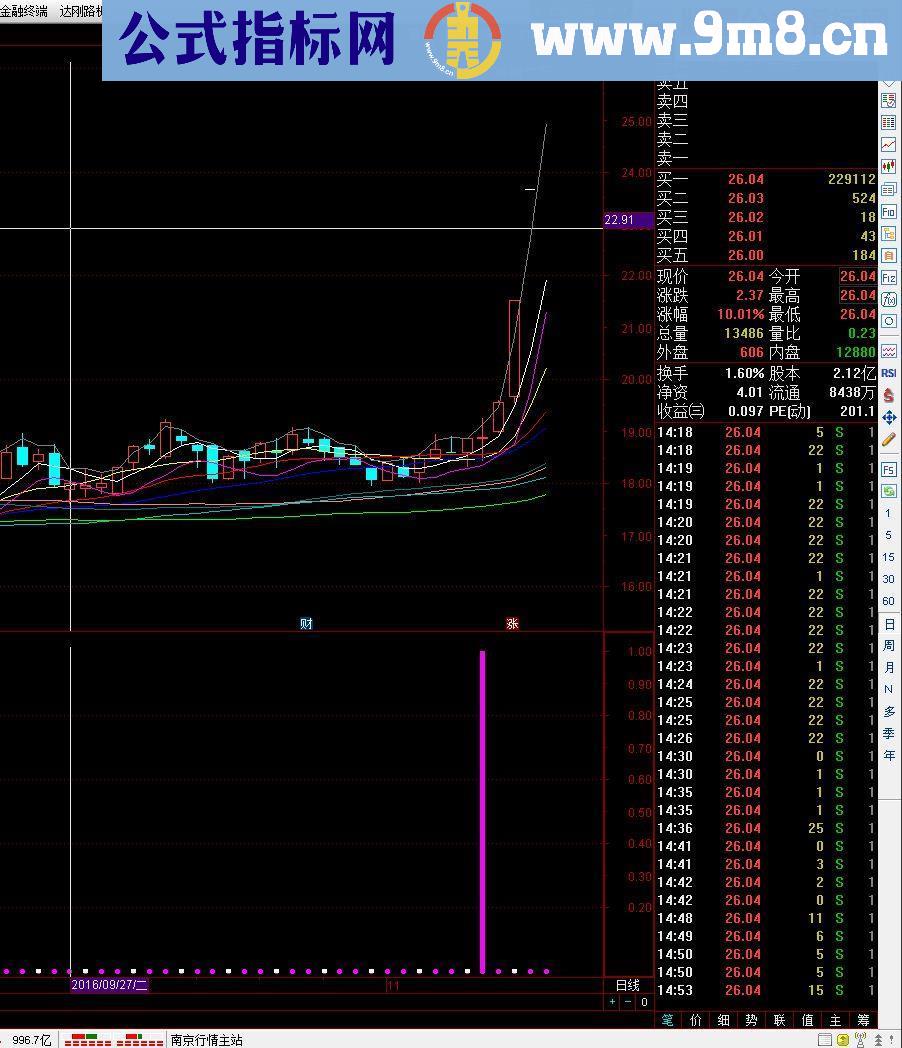Image resolution: width=902 pixels, height=1048 pixels.
Task: Select the 日 daily period button
Action: [888, 624]
